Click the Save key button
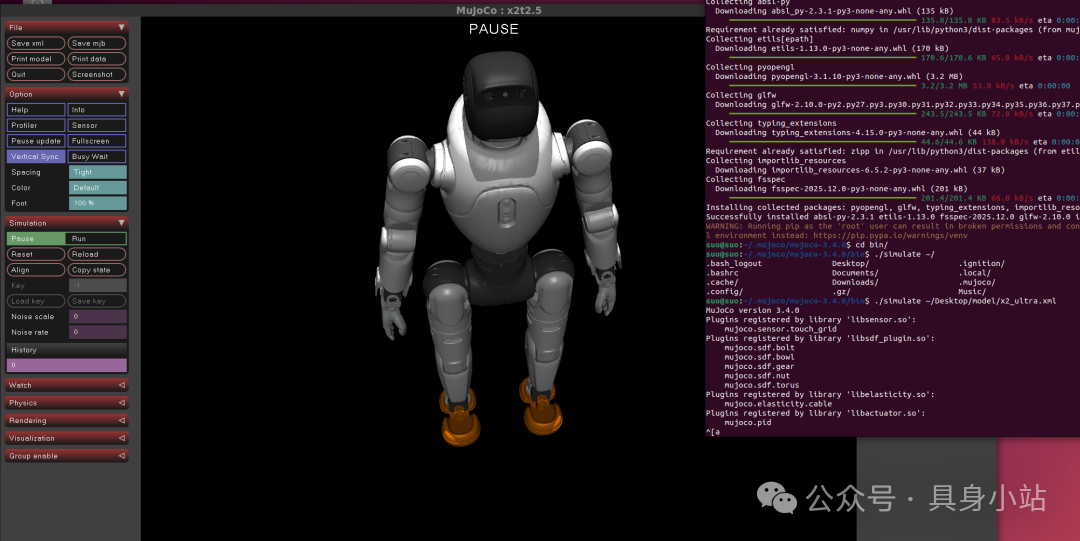 click(96, 301)
